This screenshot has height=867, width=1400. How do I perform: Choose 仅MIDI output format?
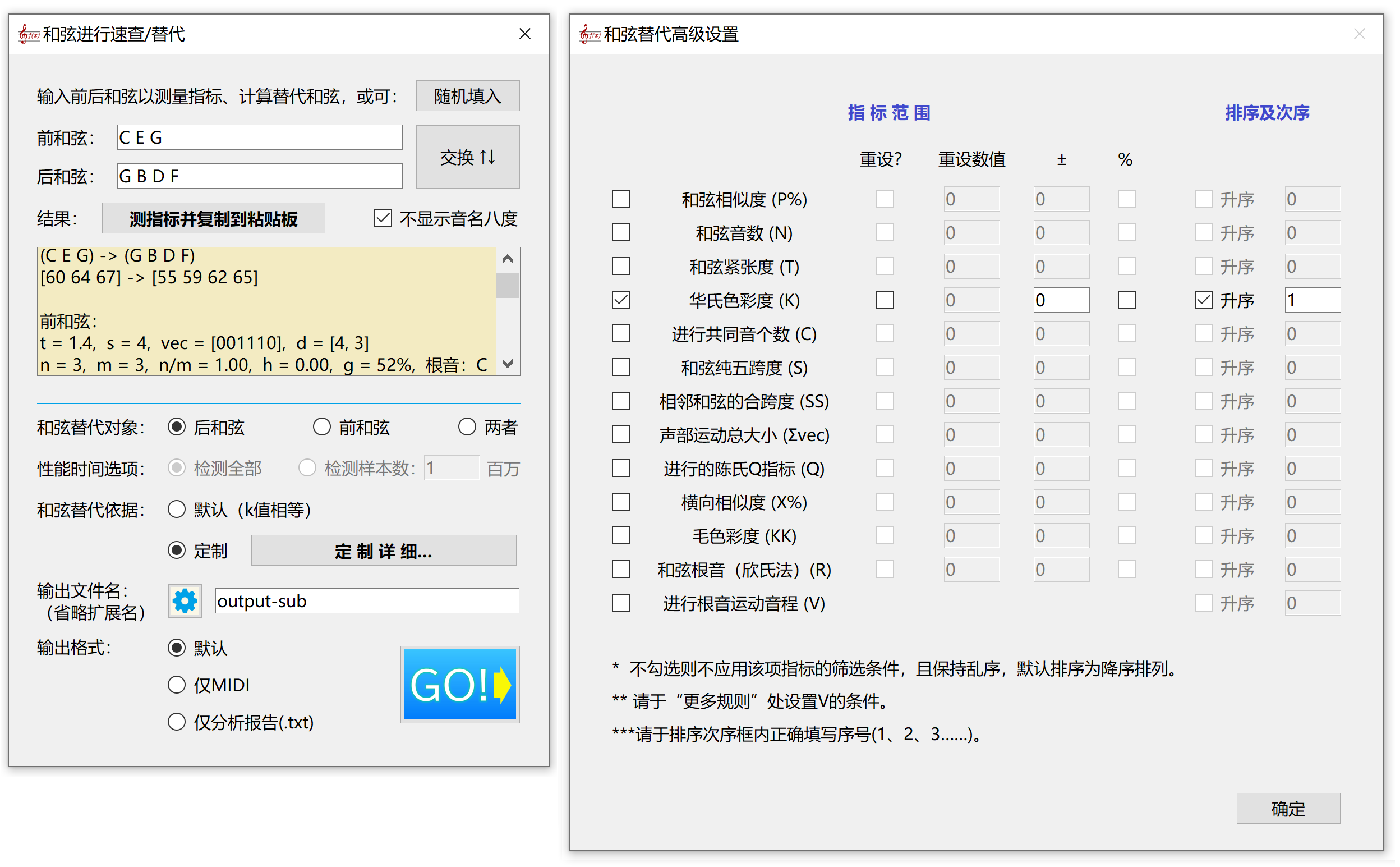click(177, 685)
